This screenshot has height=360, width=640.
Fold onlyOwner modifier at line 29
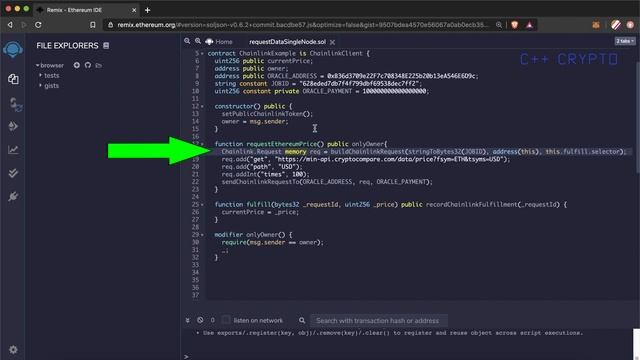click(202, 235)
